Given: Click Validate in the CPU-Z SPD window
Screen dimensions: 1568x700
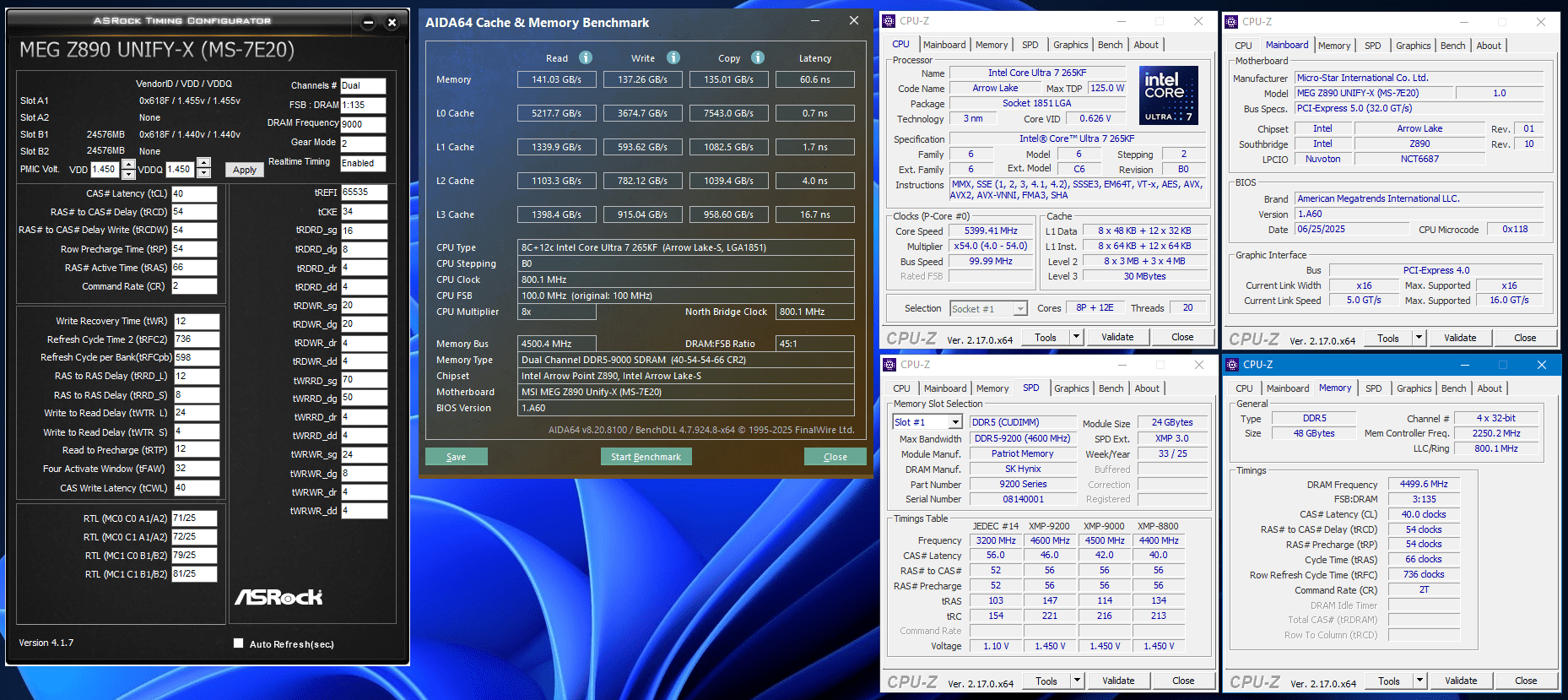Looking at the screenshot, I should click(1118, 681).
